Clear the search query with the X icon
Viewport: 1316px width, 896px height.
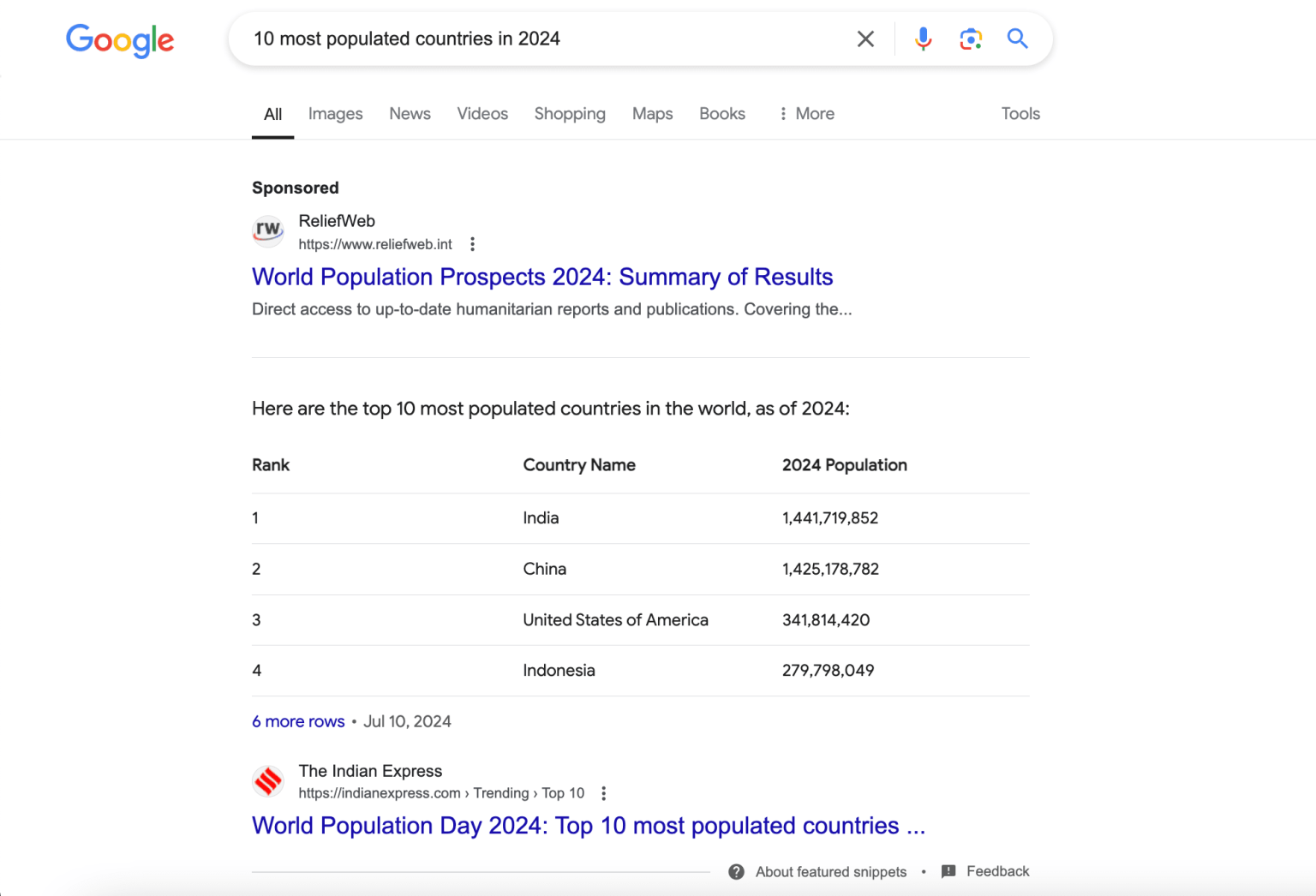[864, 39]
